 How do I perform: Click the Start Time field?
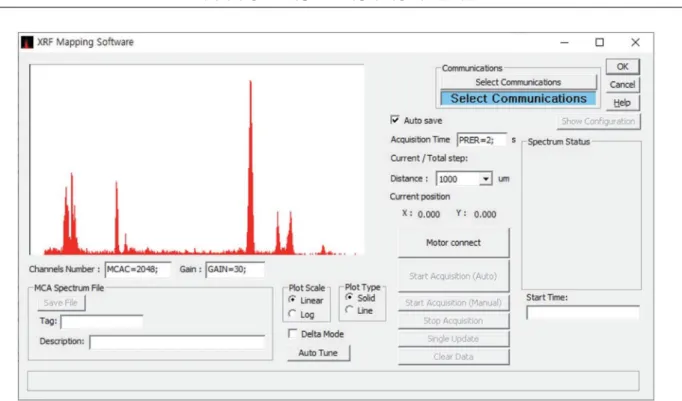click(583, 312)
